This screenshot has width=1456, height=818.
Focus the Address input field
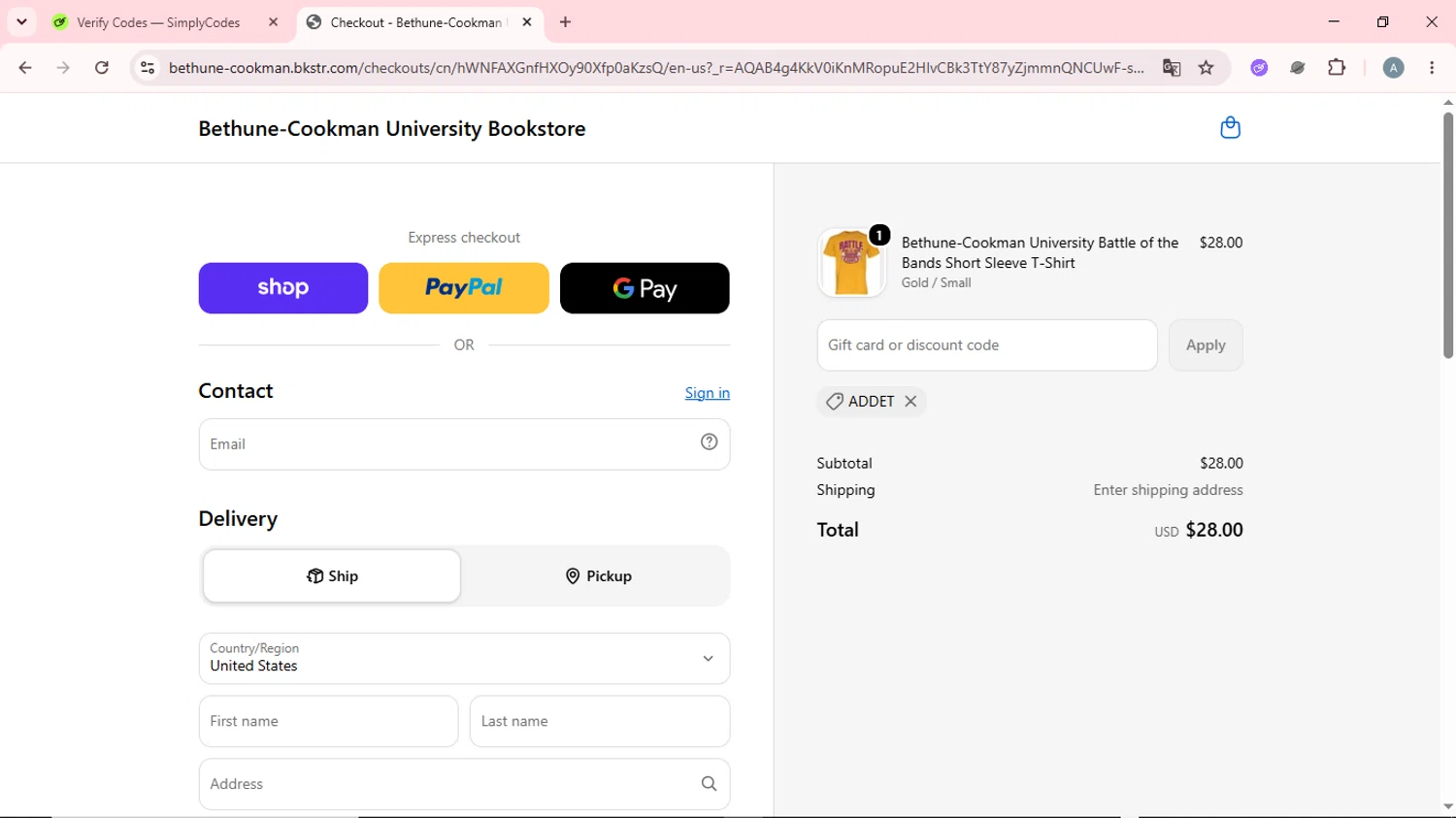pos(464,784)
